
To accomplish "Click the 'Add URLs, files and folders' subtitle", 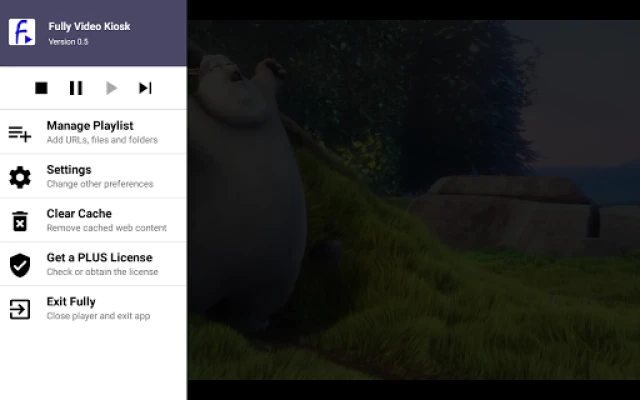I will coord(102,140).
